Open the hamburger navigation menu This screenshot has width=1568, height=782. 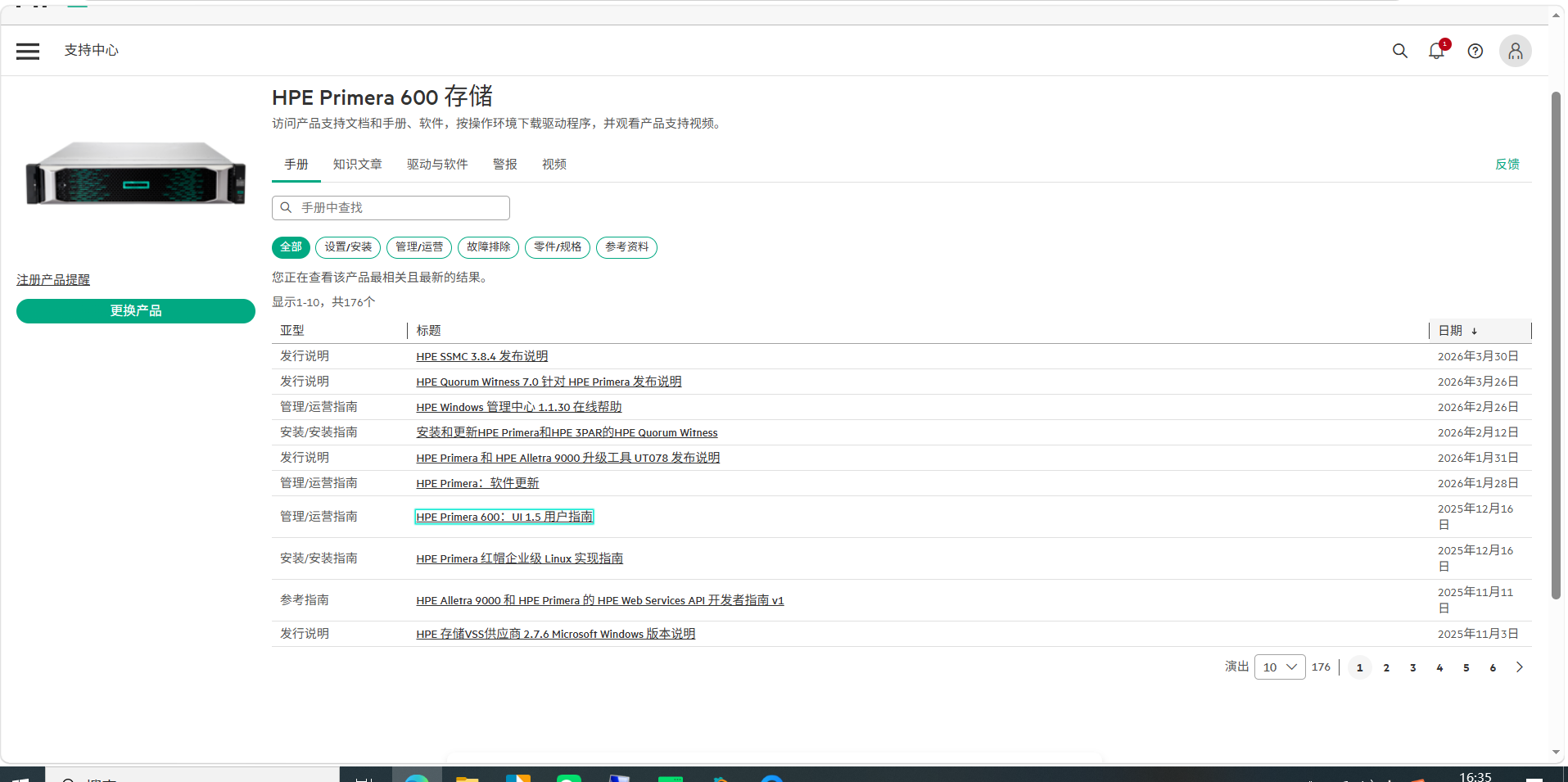point(28,51)
